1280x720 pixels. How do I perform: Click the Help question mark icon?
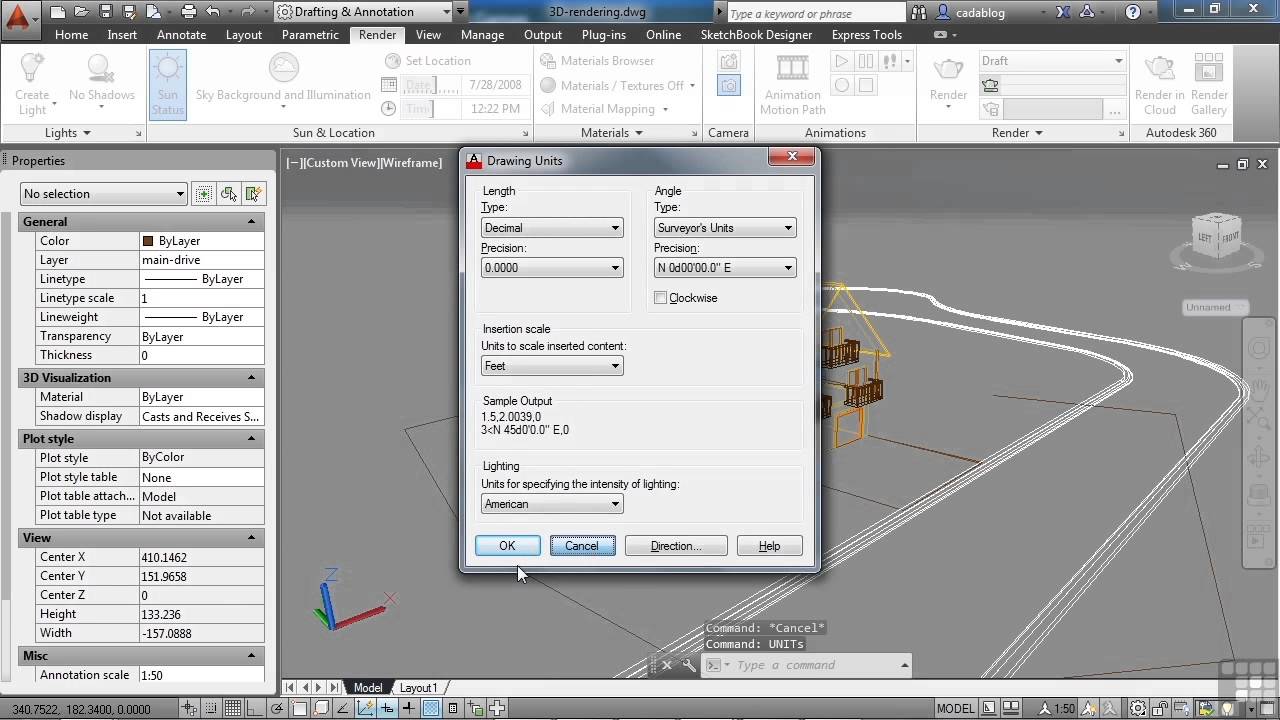coord(1133,13)
